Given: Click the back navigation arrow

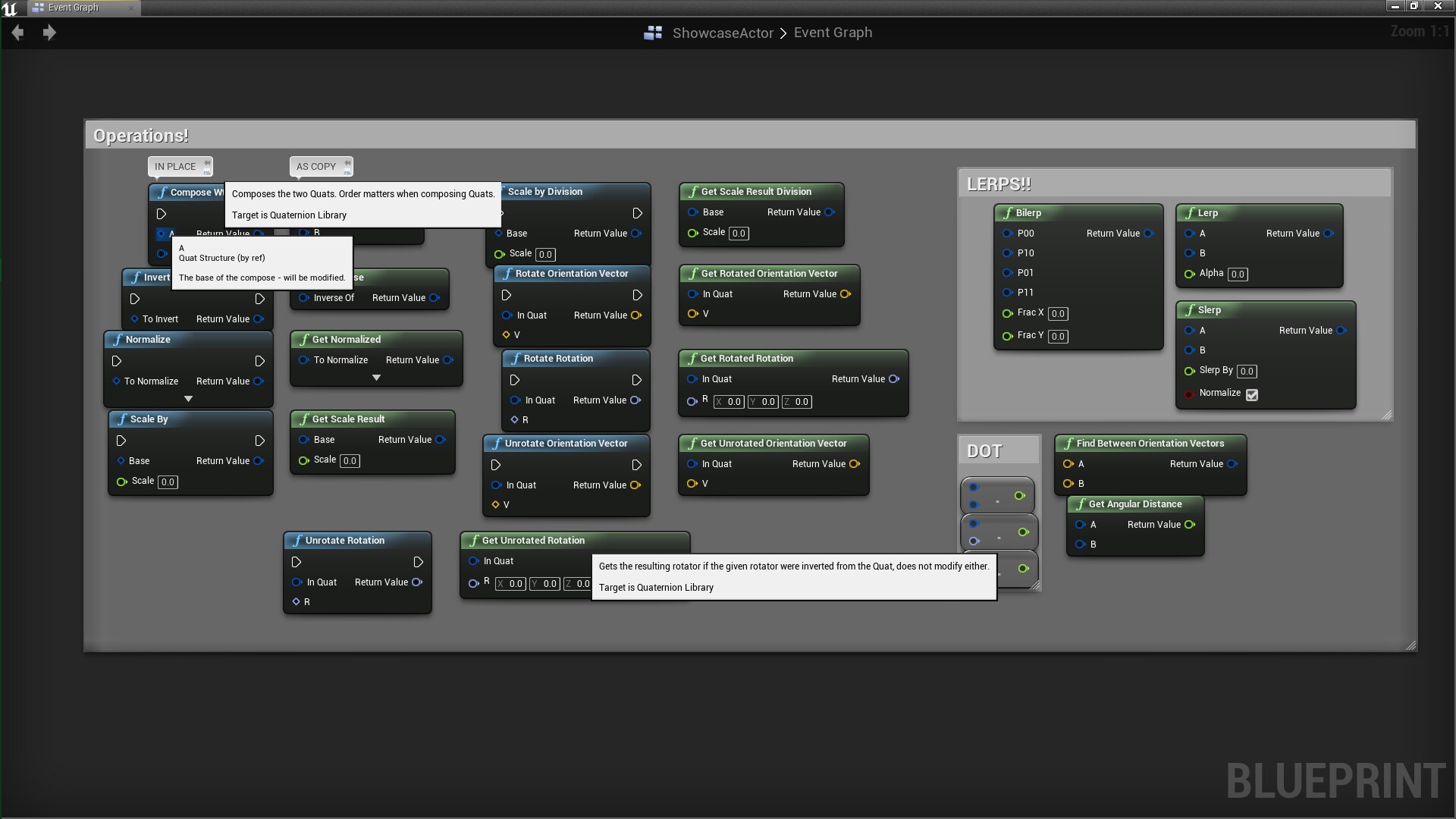Looking at the screenshot, I should [x=17, y=33].
